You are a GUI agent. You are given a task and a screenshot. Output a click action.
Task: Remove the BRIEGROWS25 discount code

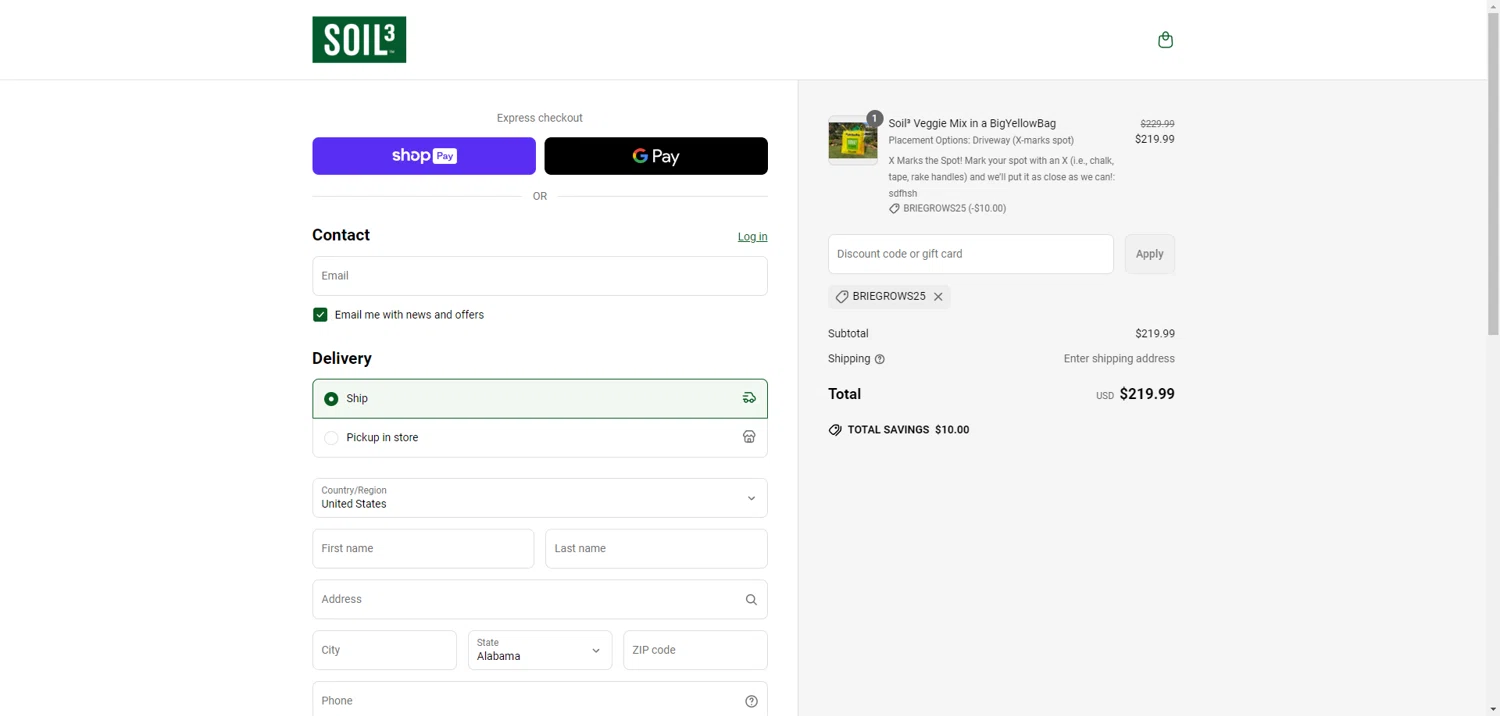pos(938,297)
